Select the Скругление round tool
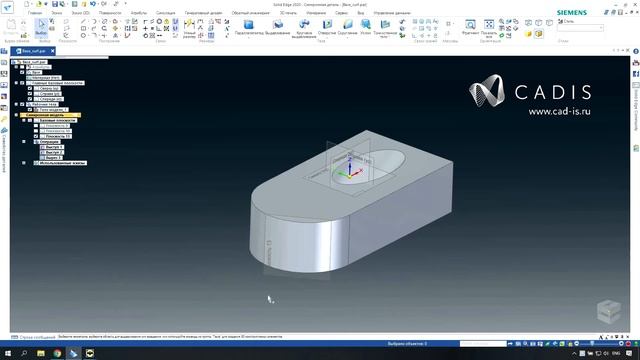This screenshot has height=360, width=640. click(347, 28)
